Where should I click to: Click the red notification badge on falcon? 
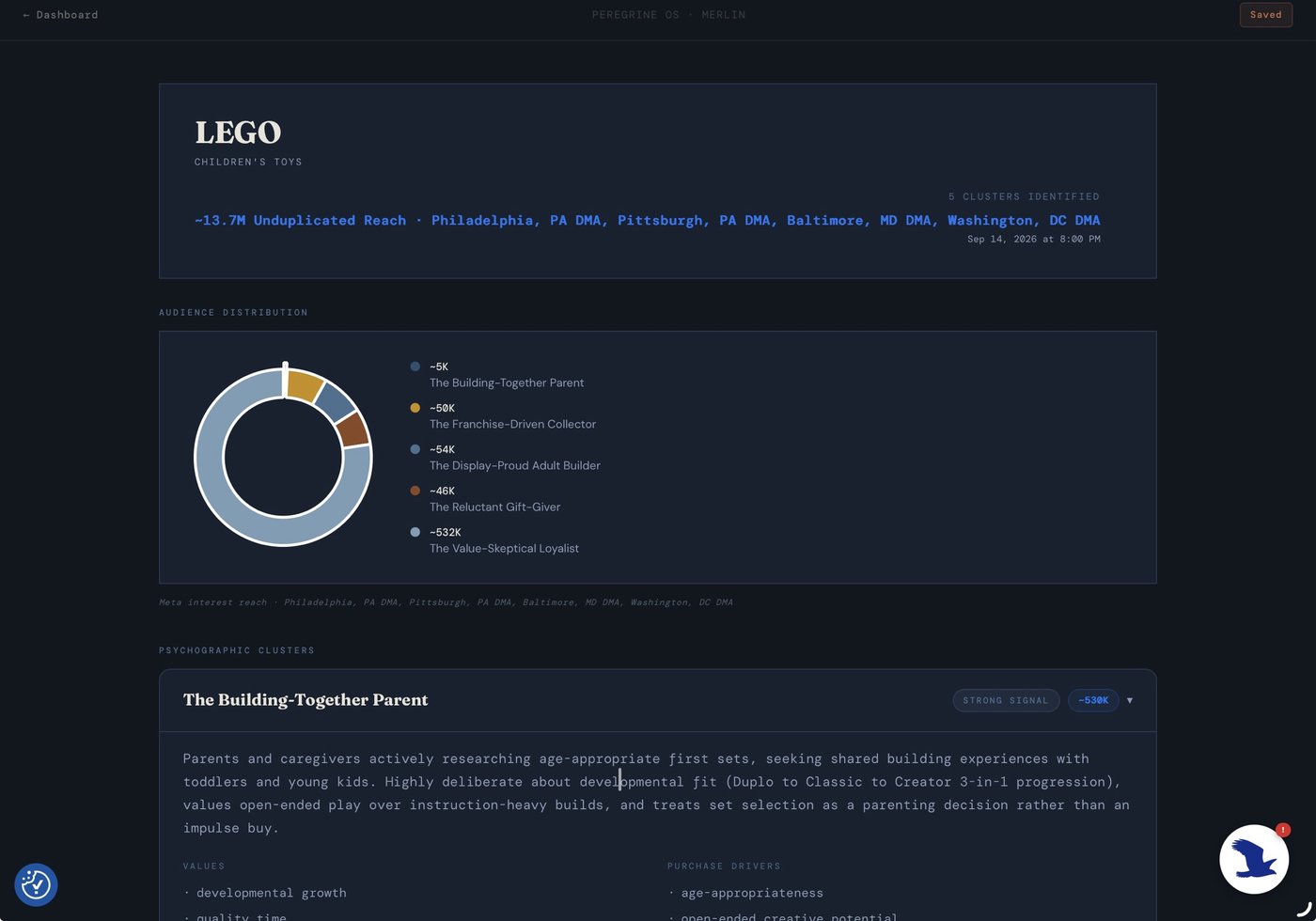pyautogui.click(x=1282, y=830)
